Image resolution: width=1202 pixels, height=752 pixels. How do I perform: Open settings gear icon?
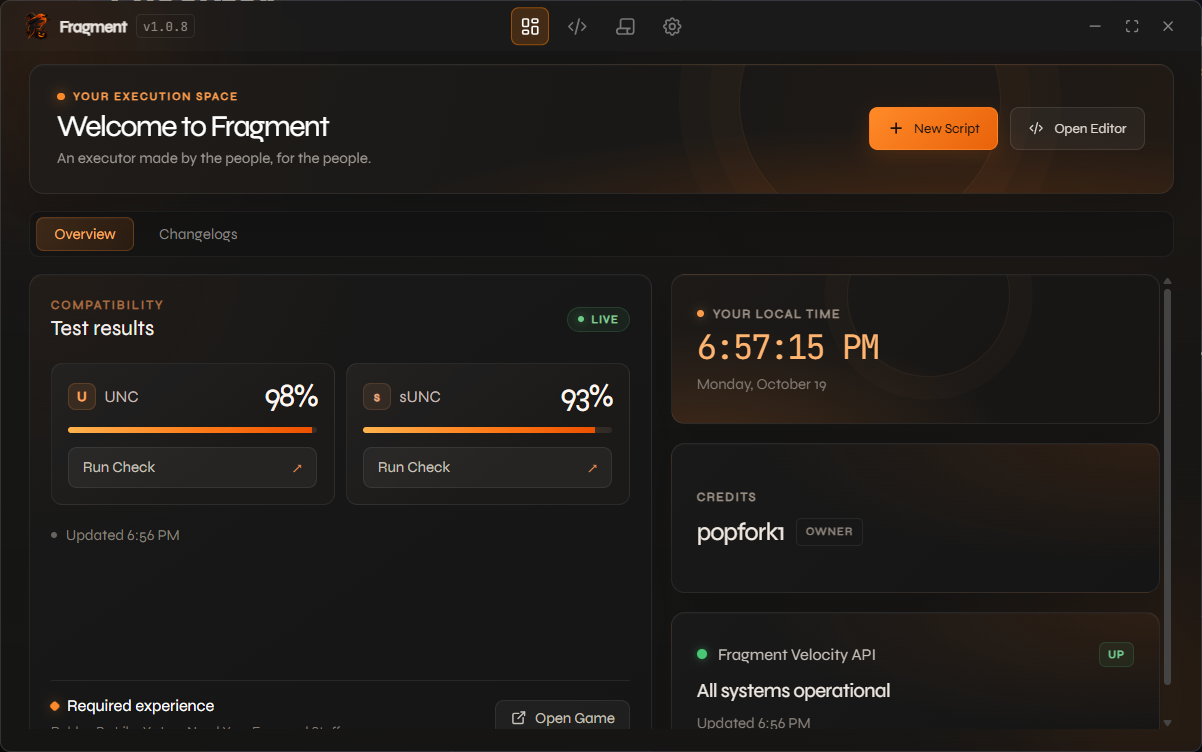click(672, 27)
